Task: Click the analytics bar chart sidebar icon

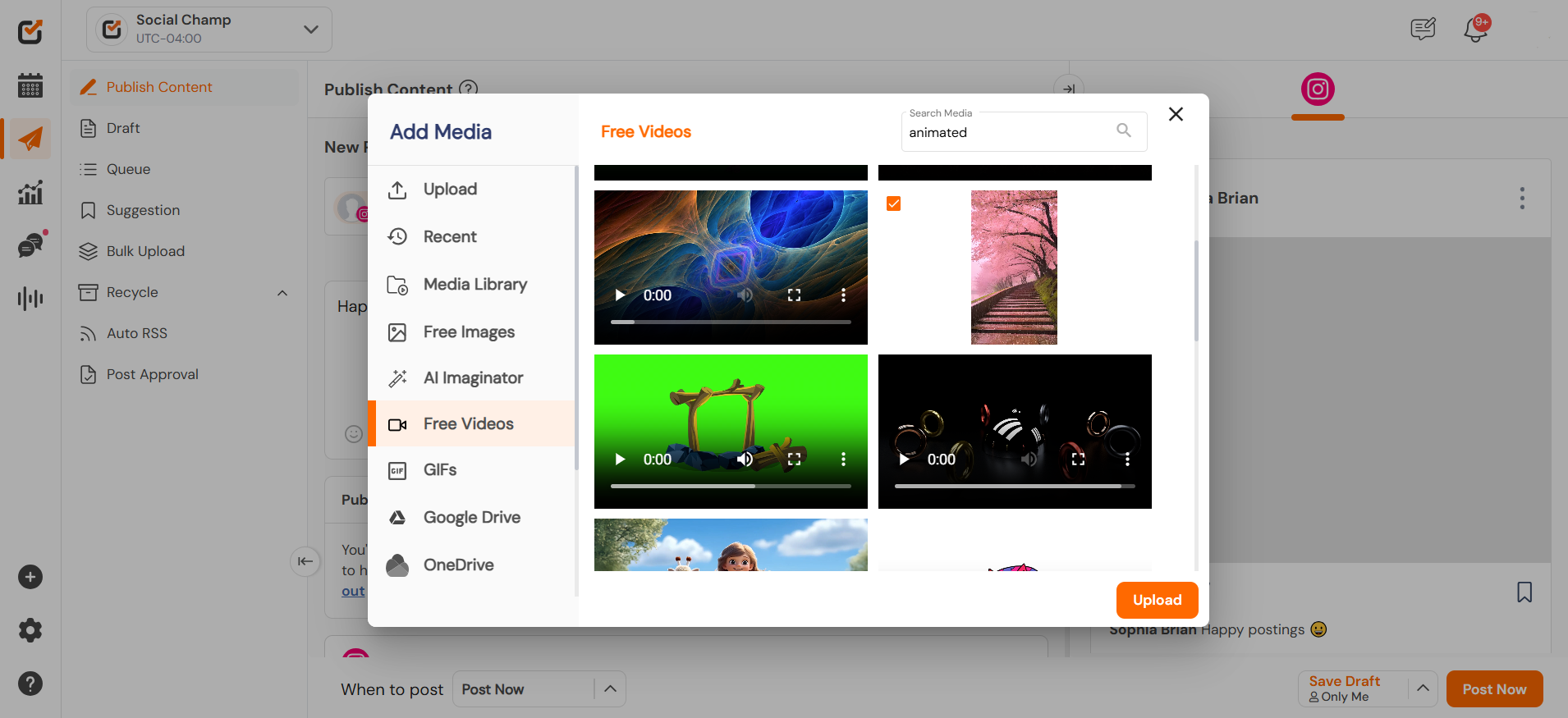Action: click(30, 193)
